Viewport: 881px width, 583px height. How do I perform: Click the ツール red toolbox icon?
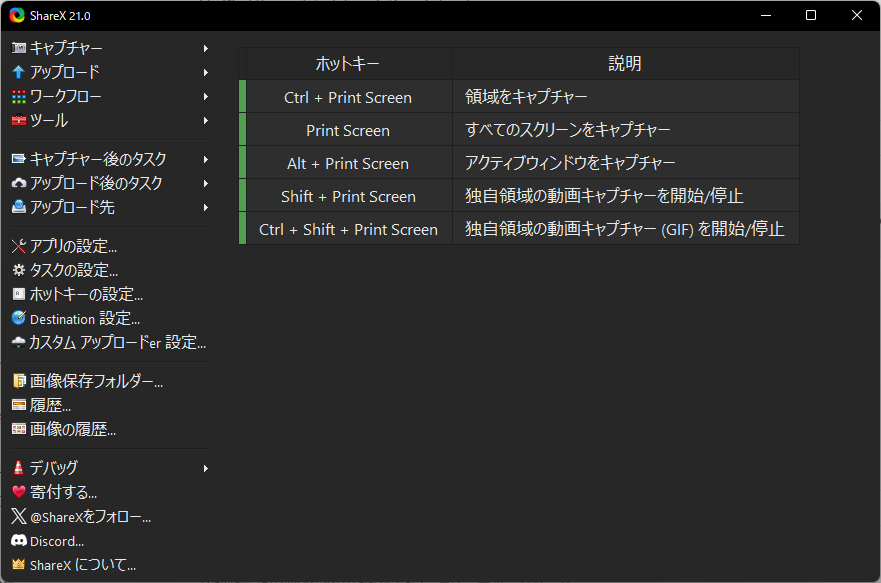pos(19,121)
